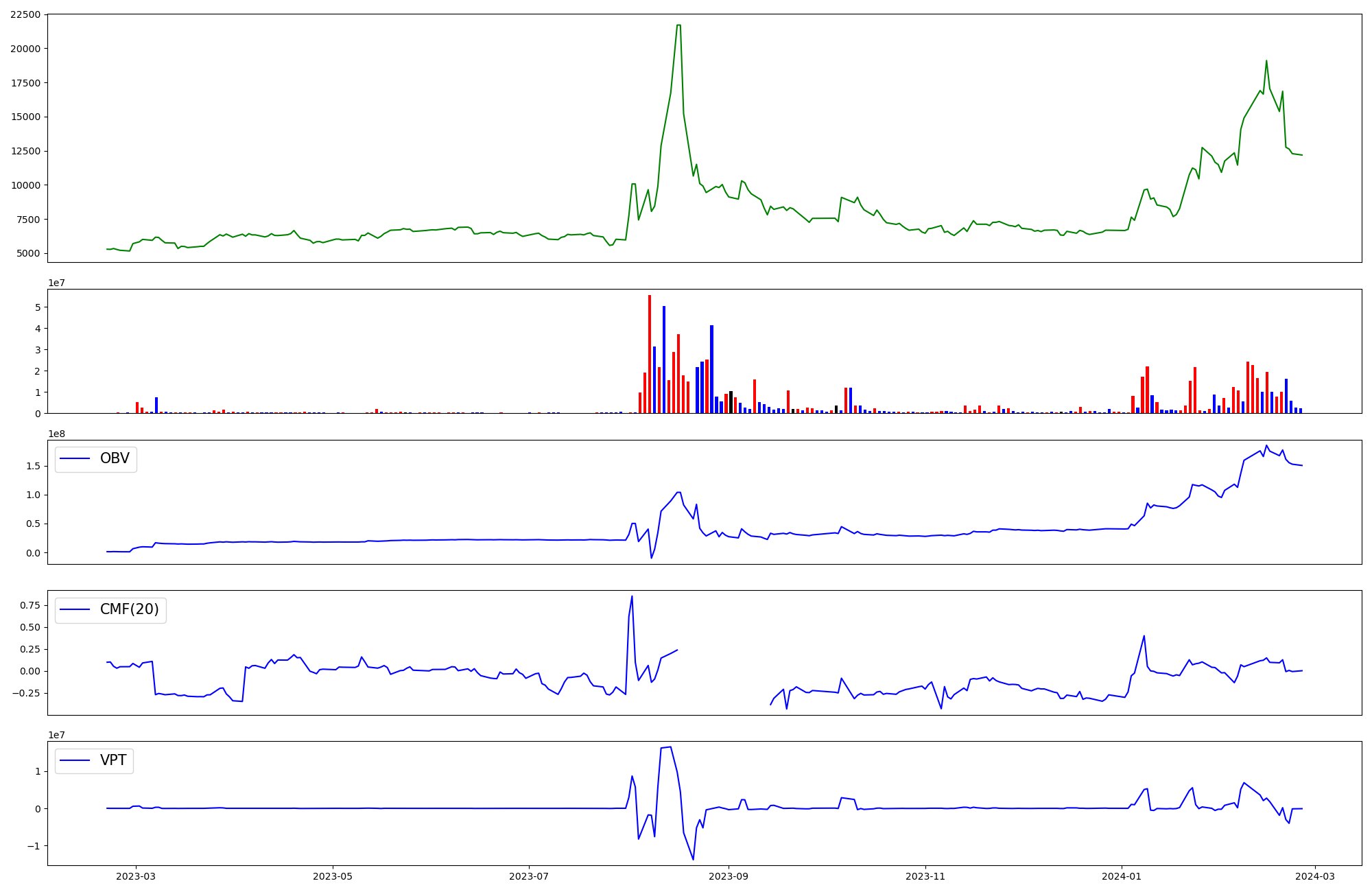This screenshot has height=892, width=1372.
Task: Click the blue line sample in VPT legend
Action: (x=75, y=760)
